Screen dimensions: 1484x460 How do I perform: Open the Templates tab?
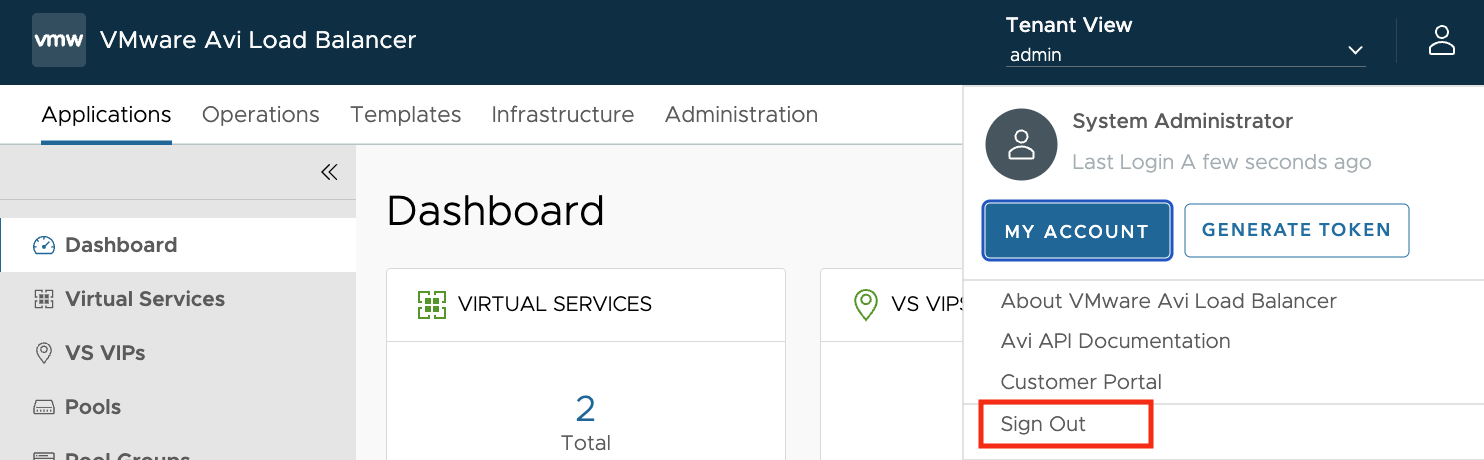(406, 115)
